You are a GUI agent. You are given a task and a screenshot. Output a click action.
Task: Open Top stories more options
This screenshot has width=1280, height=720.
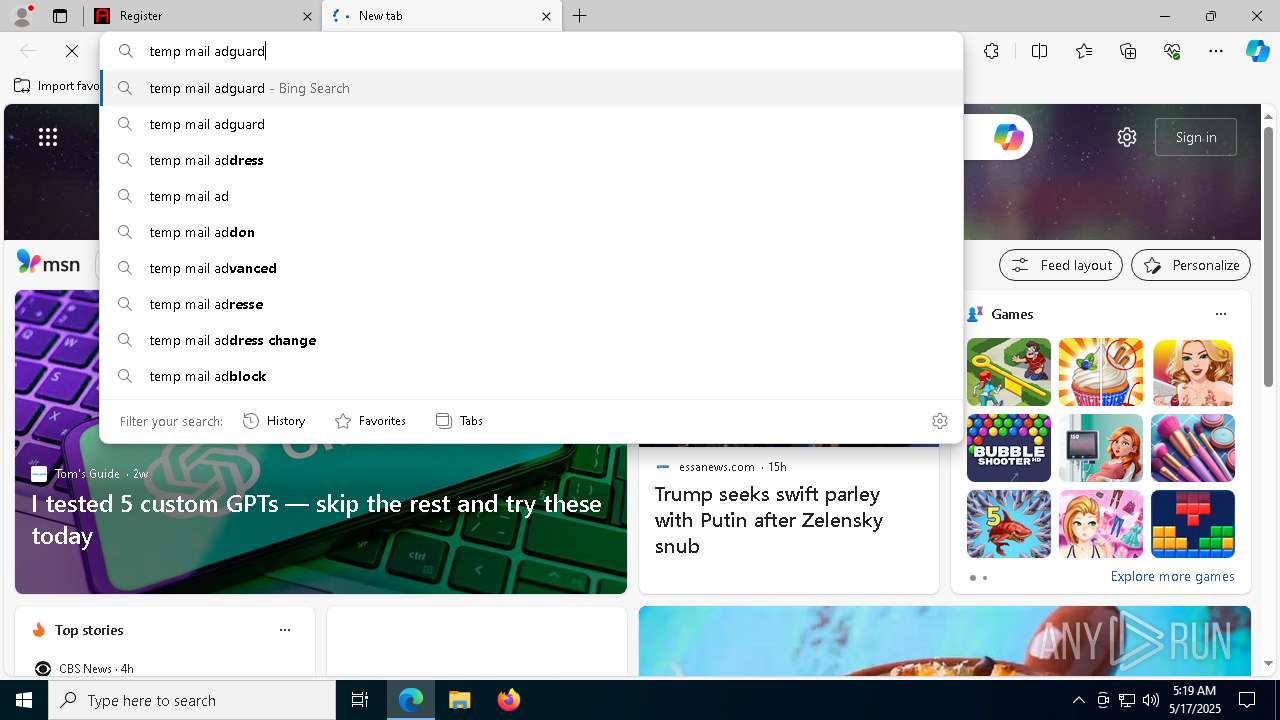click(x=285, y=630)
